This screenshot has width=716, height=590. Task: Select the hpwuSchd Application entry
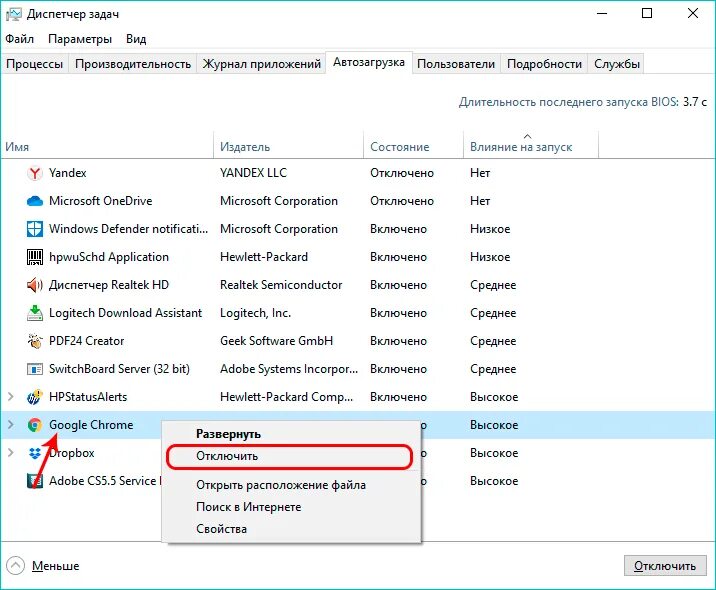point(109,257)
